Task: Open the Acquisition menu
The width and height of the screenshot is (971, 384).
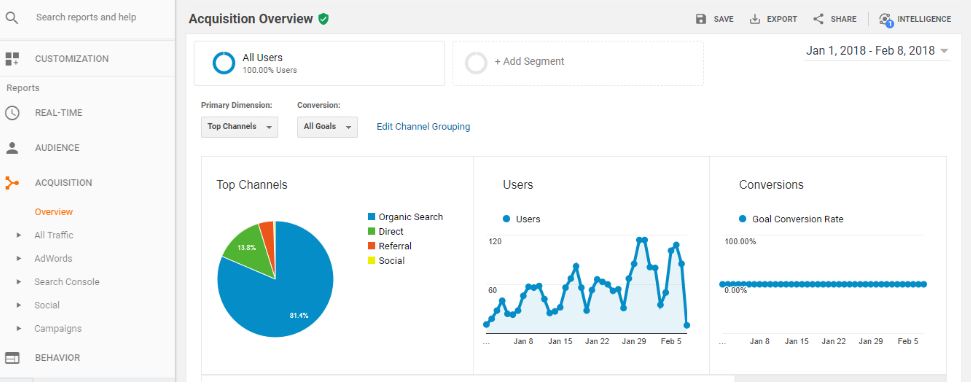Action: [x=63, y=183]
